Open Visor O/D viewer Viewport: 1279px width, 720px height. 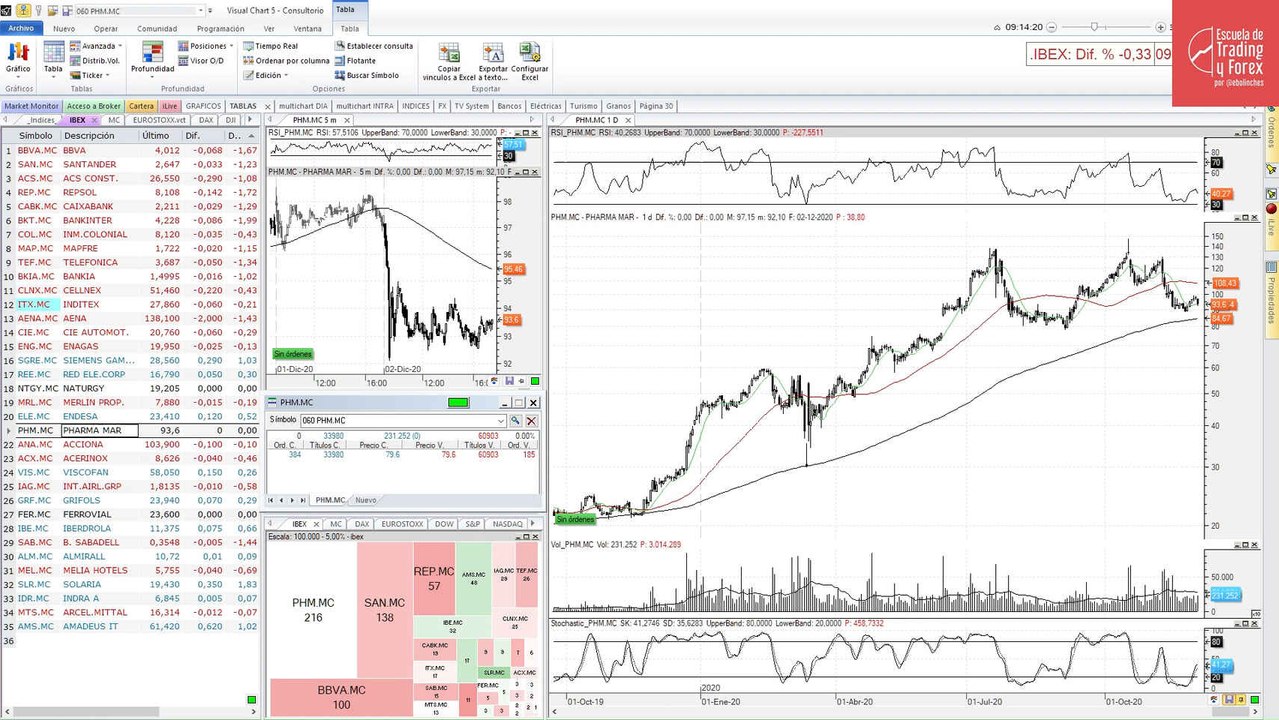coord(200,60)
